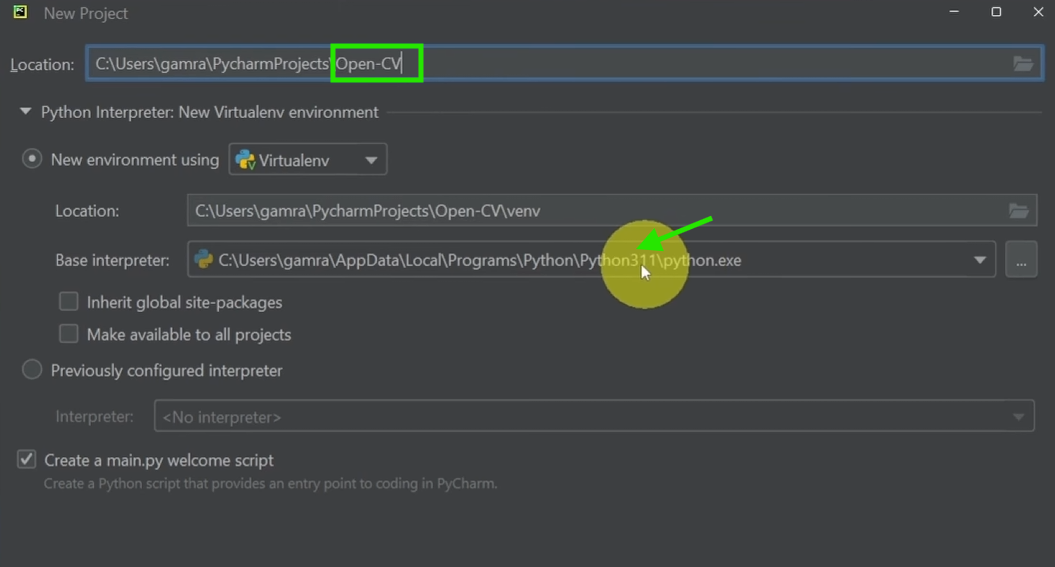Select New environment using radio button
Viewport: 1055px width, 567px height.
coord(32,159)
